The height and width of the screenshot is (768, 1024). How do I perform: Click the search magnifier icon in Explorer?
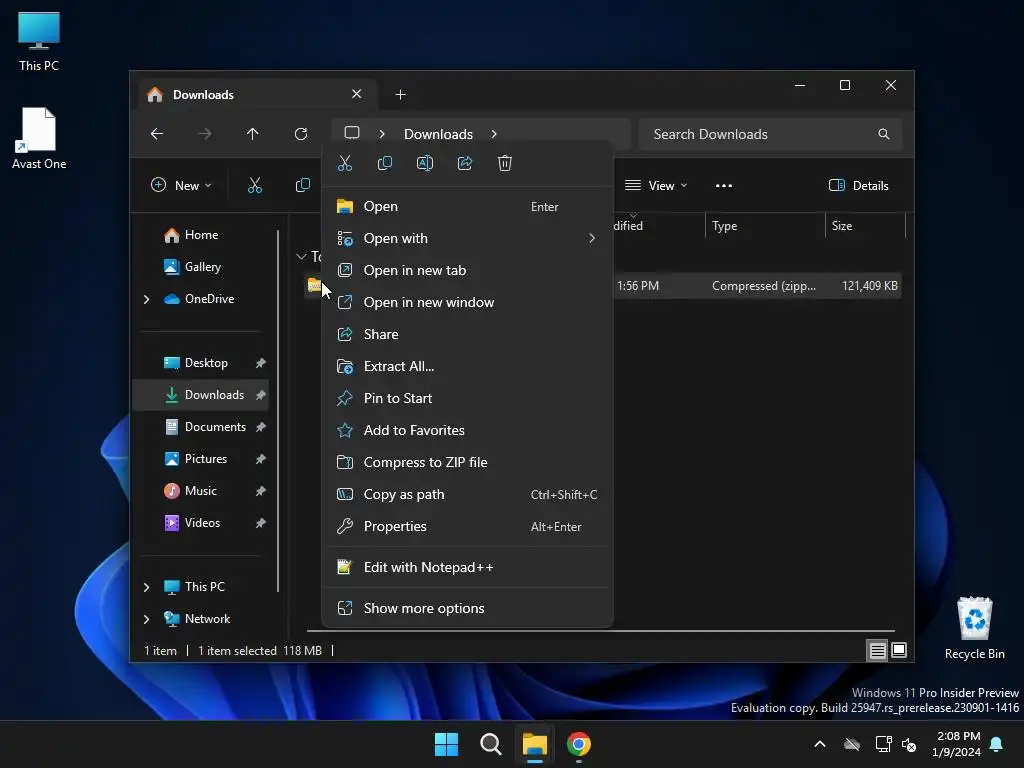(x=884, y=134)
